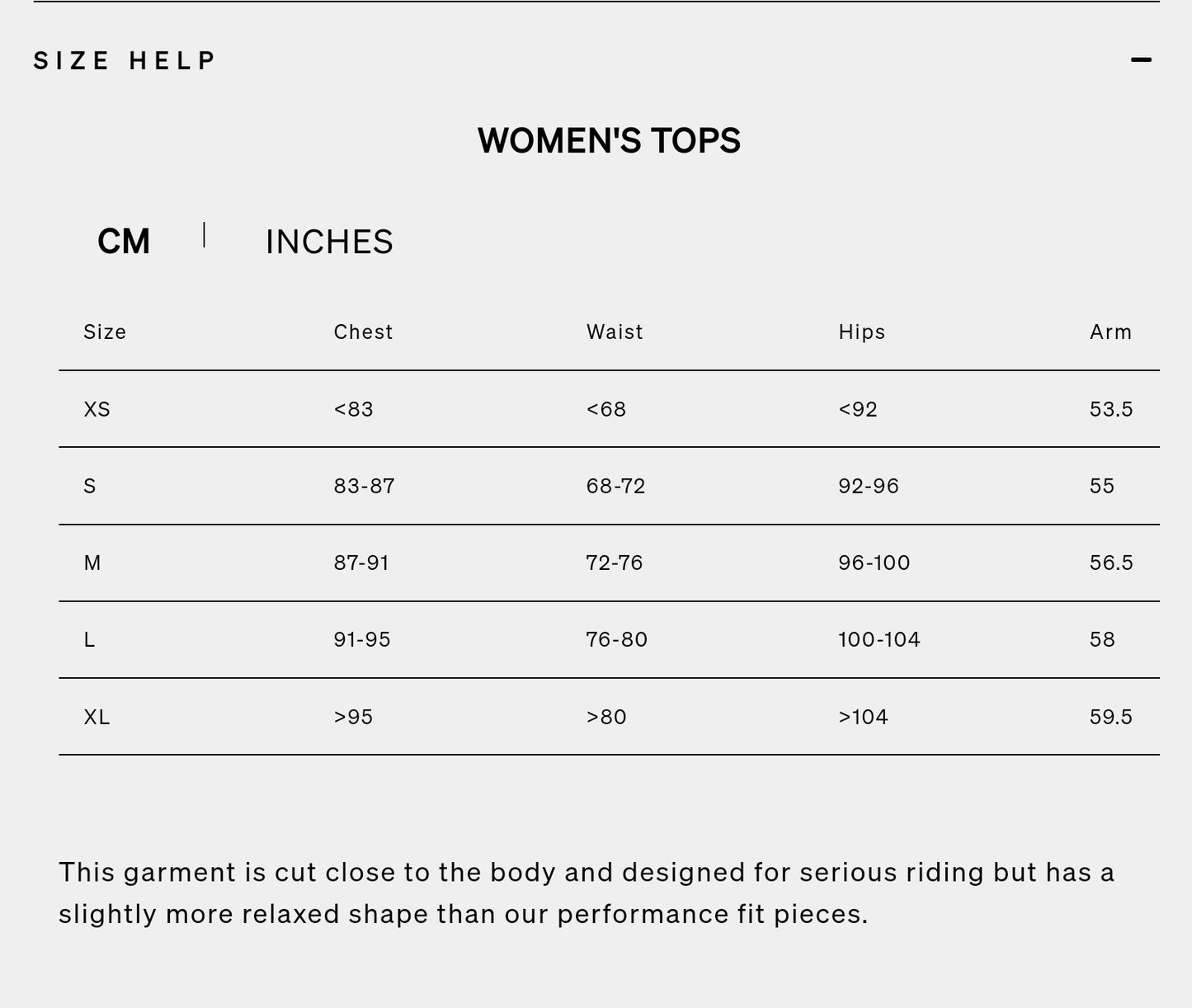Select the XL size row

pyautogui.click(x=97, y=716)
